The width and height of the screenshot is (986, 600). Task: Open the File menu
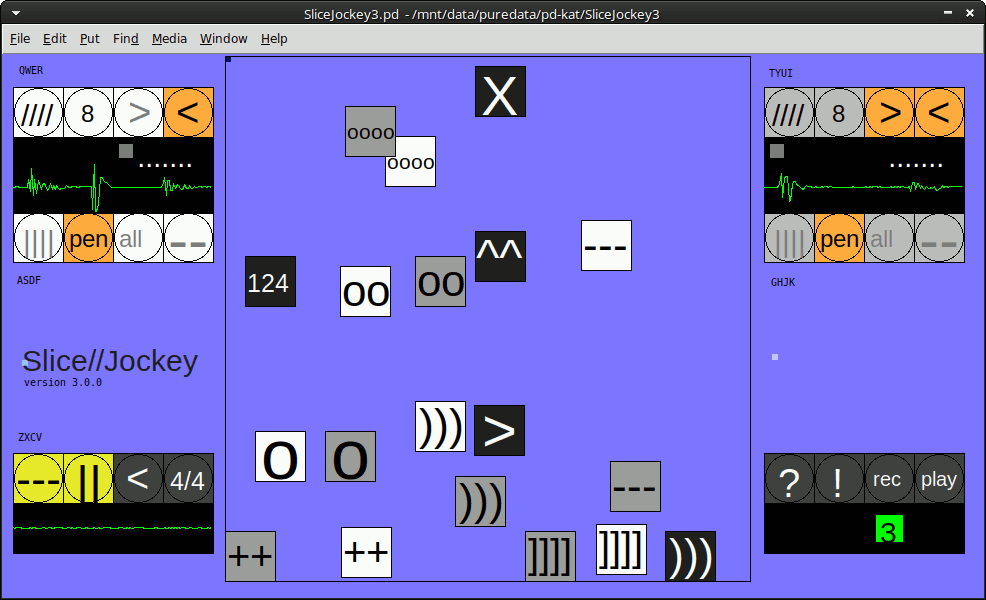click(20, 39)
